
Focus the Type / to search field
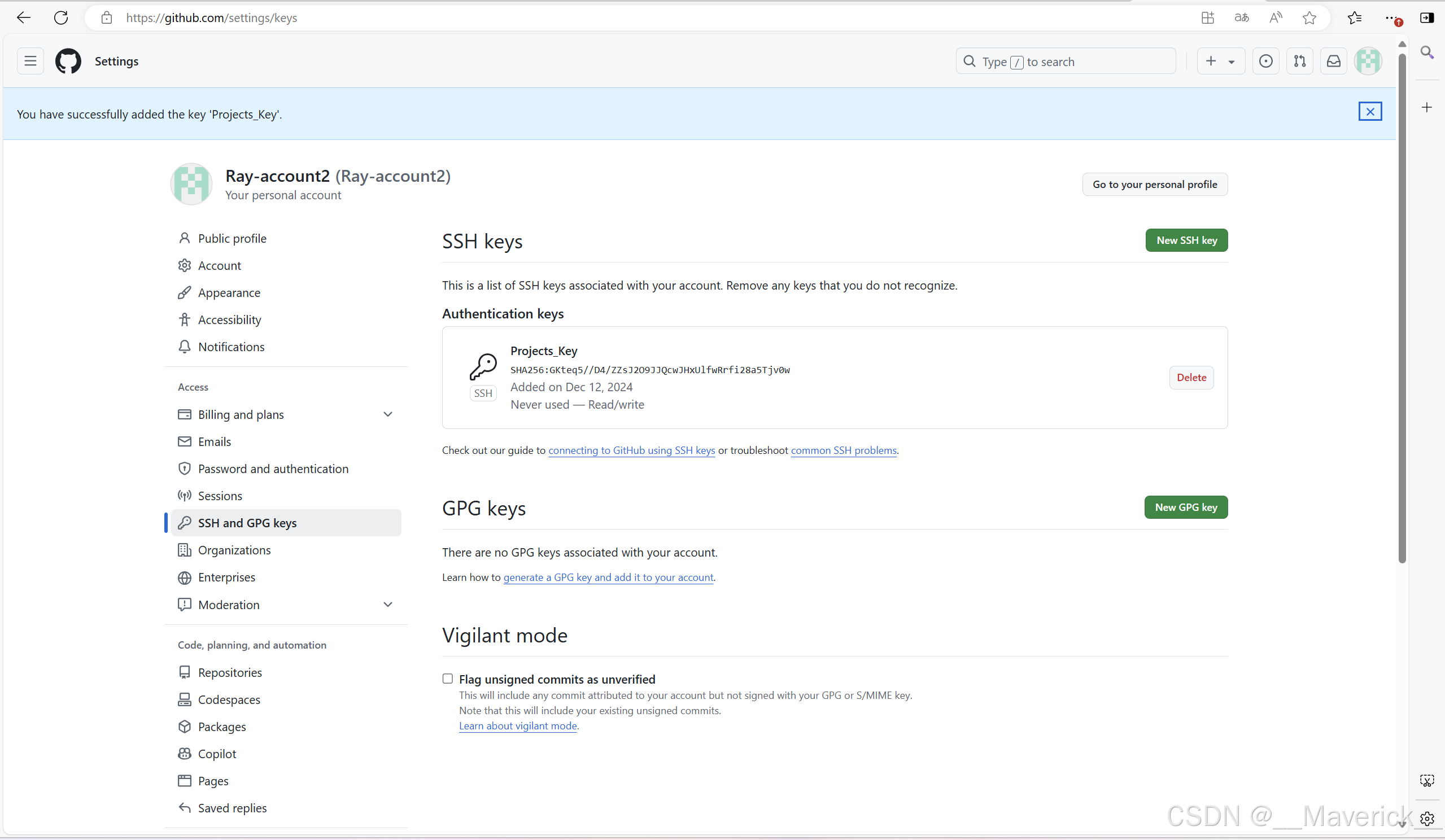coord(1067,62)
